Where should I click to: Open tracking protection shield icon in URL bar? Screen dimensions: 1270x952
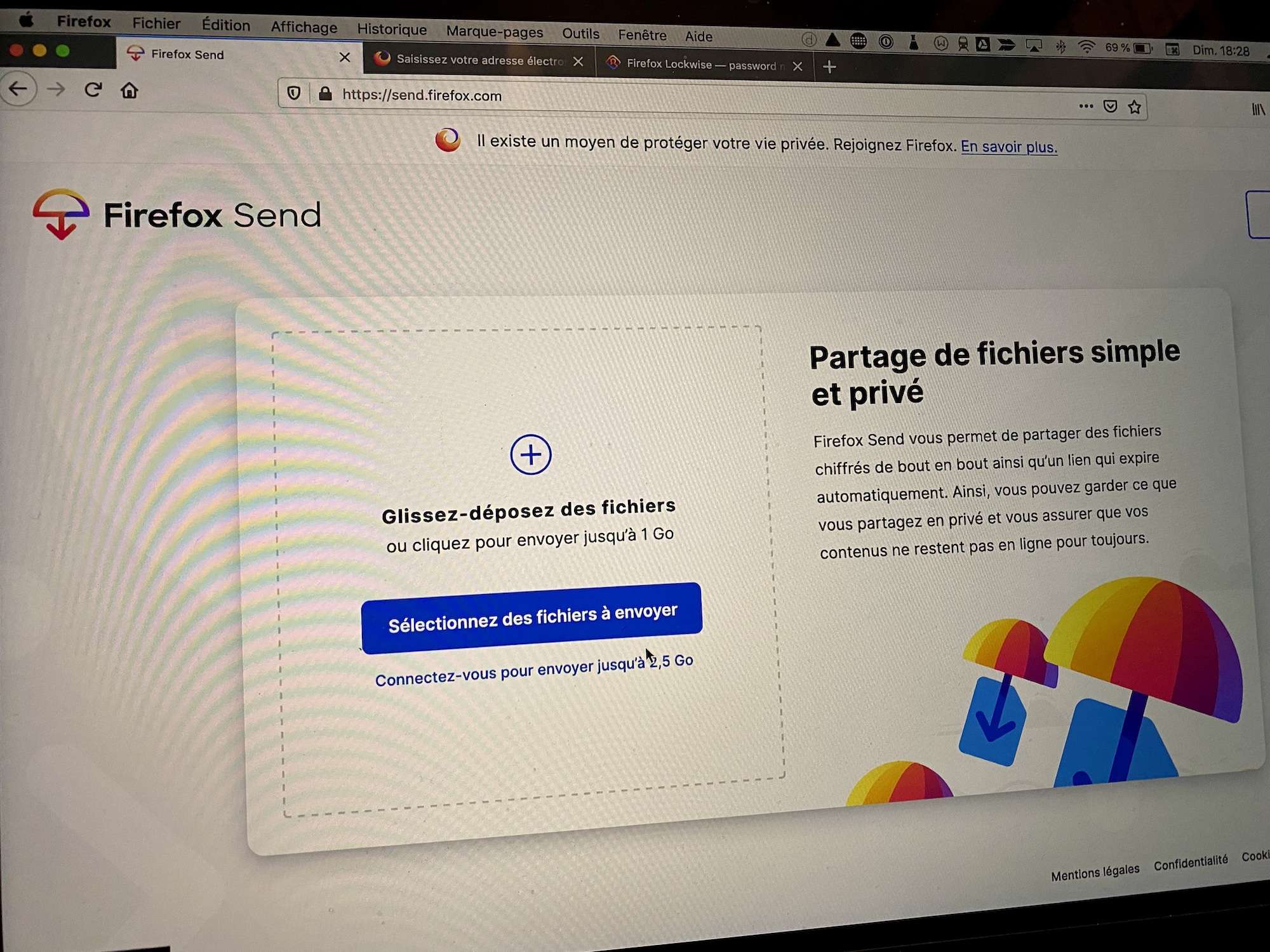(293, 93)
